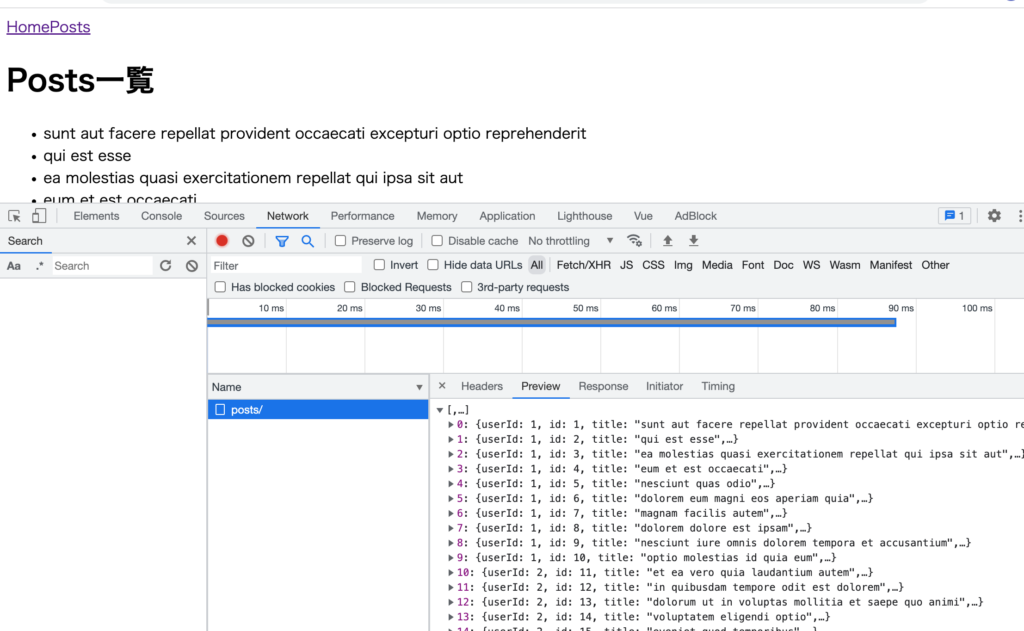Clear the network log

click(x=248, y=241)
